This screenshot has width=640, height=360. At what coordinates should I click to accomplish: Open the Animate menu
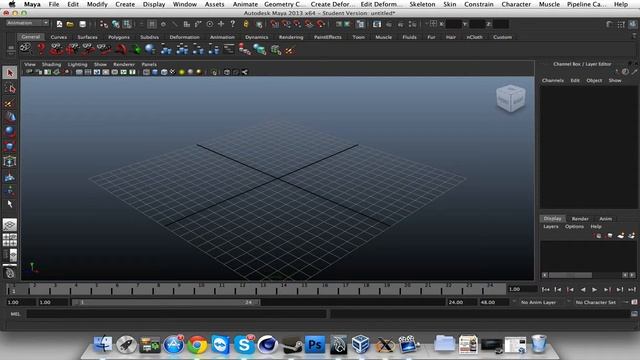[245, 4]
